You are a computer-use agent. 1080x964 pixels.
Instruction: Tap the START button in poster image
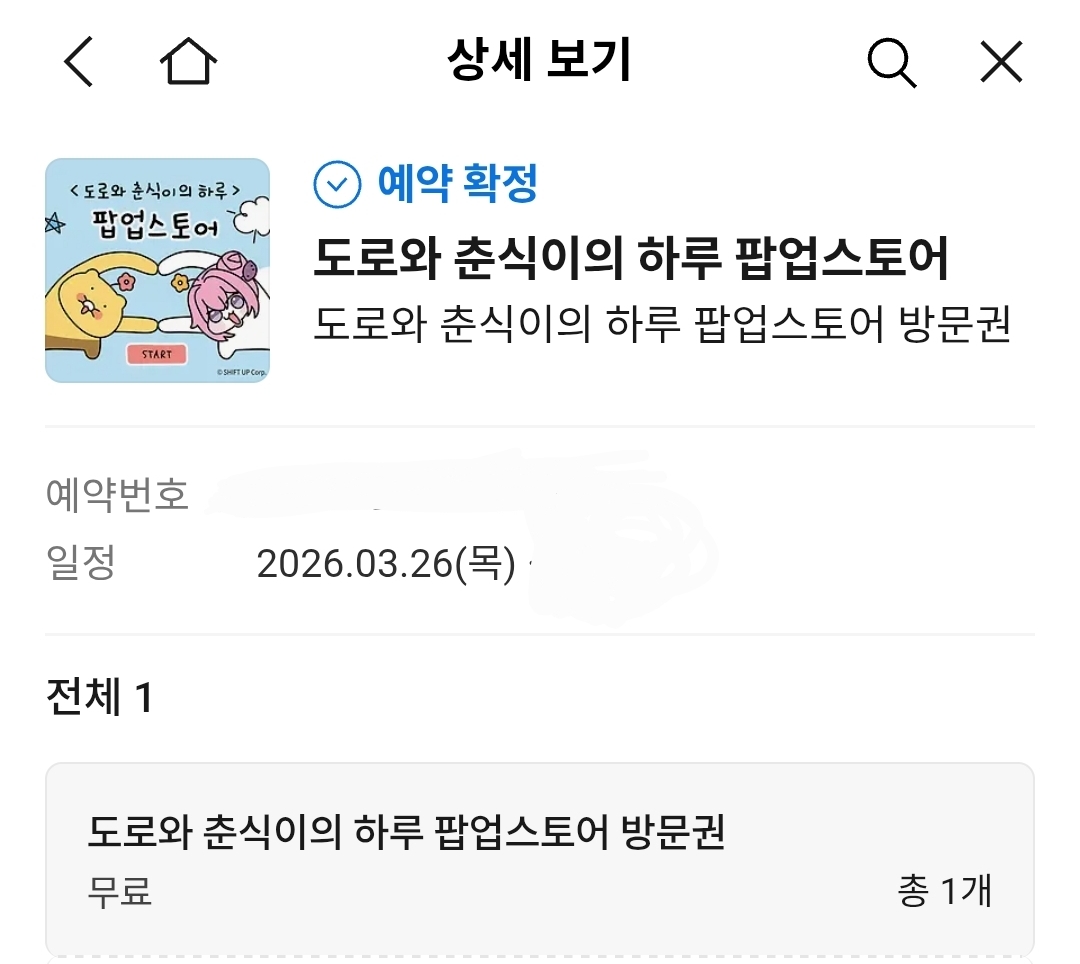157,354
